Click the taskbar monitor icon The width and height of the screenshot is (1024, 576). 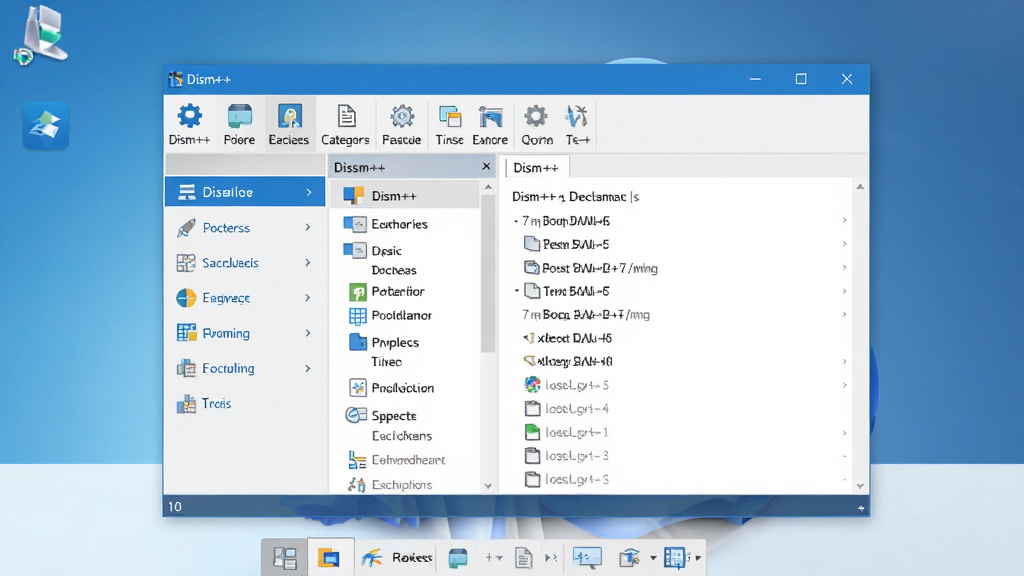pyautogui.click(x=587, y=557)
